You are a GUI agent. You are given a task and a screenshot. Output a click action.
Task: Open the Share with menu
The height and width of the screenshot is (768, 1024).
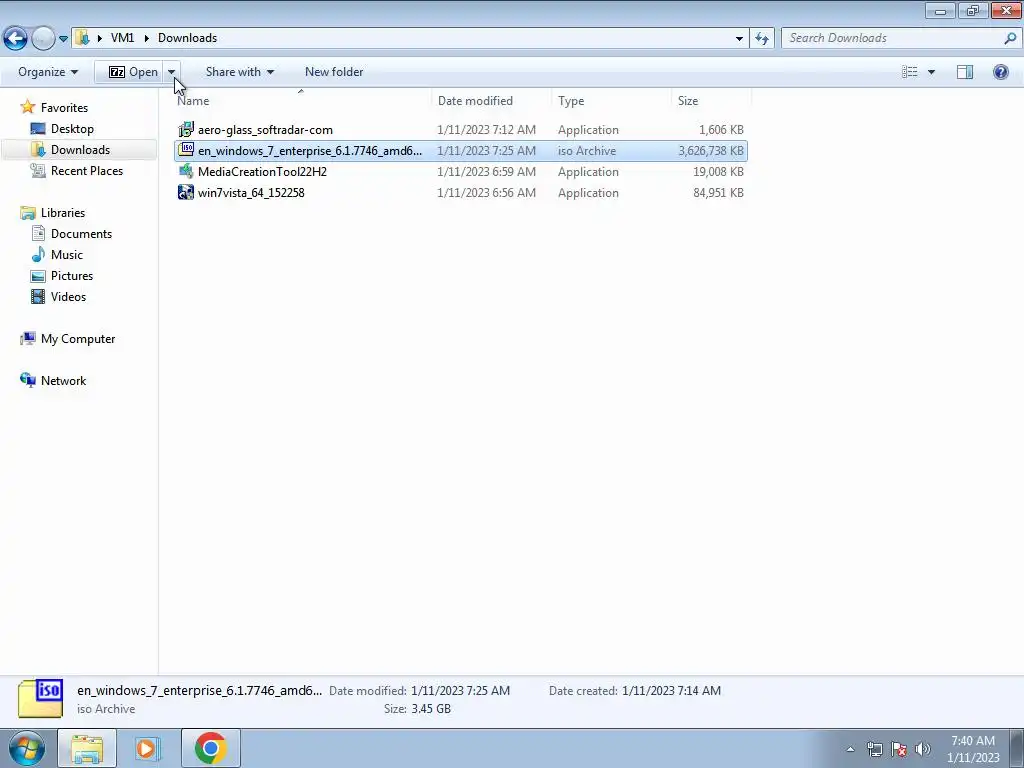(240, 72)
